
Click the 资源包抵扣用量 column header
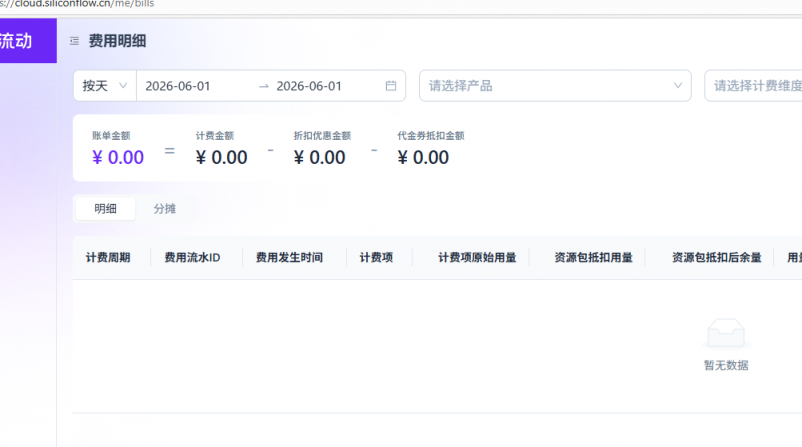(594, 258)
